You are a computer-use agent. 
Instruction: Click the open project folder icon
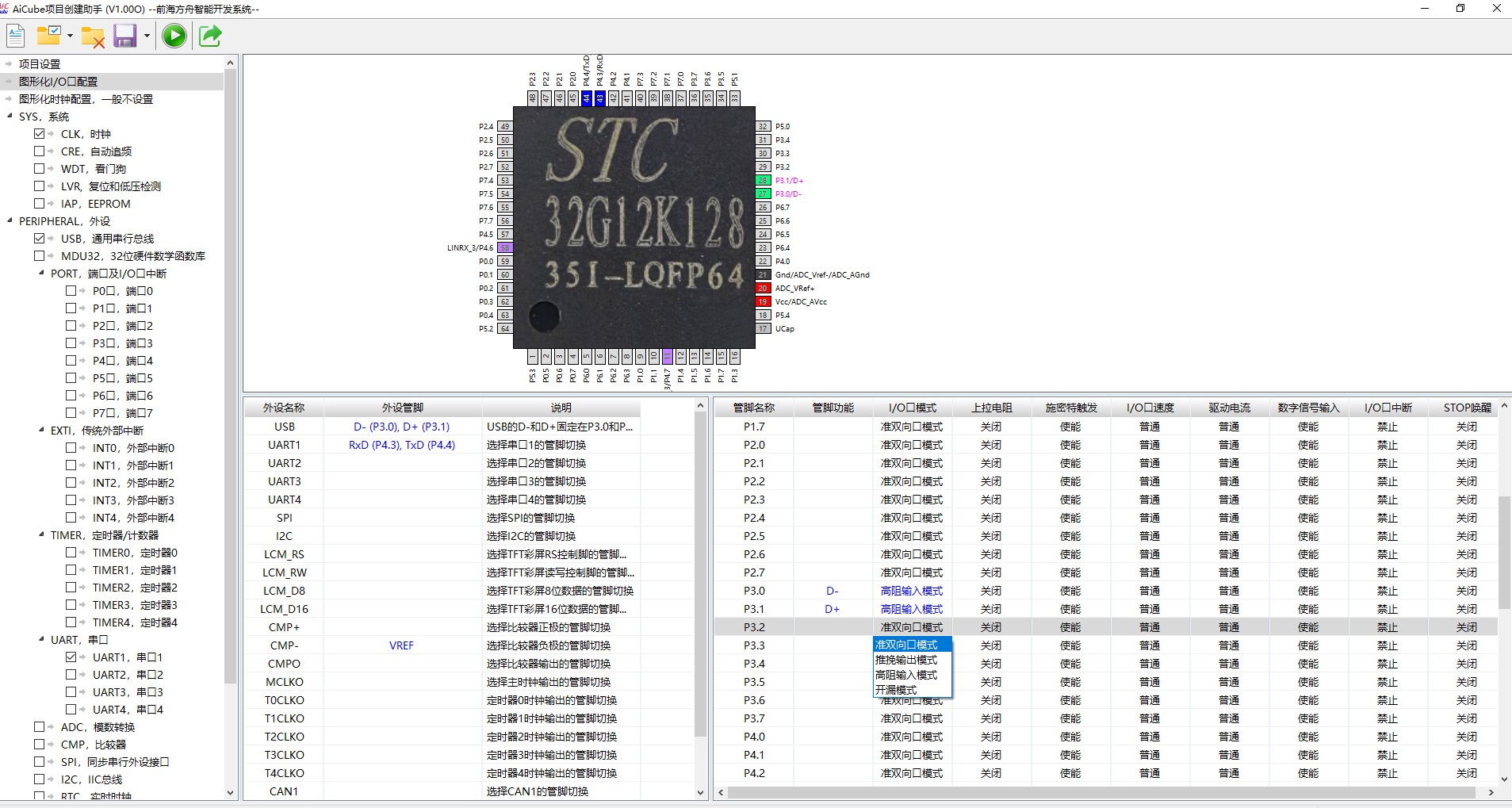[x=49, y=36]
